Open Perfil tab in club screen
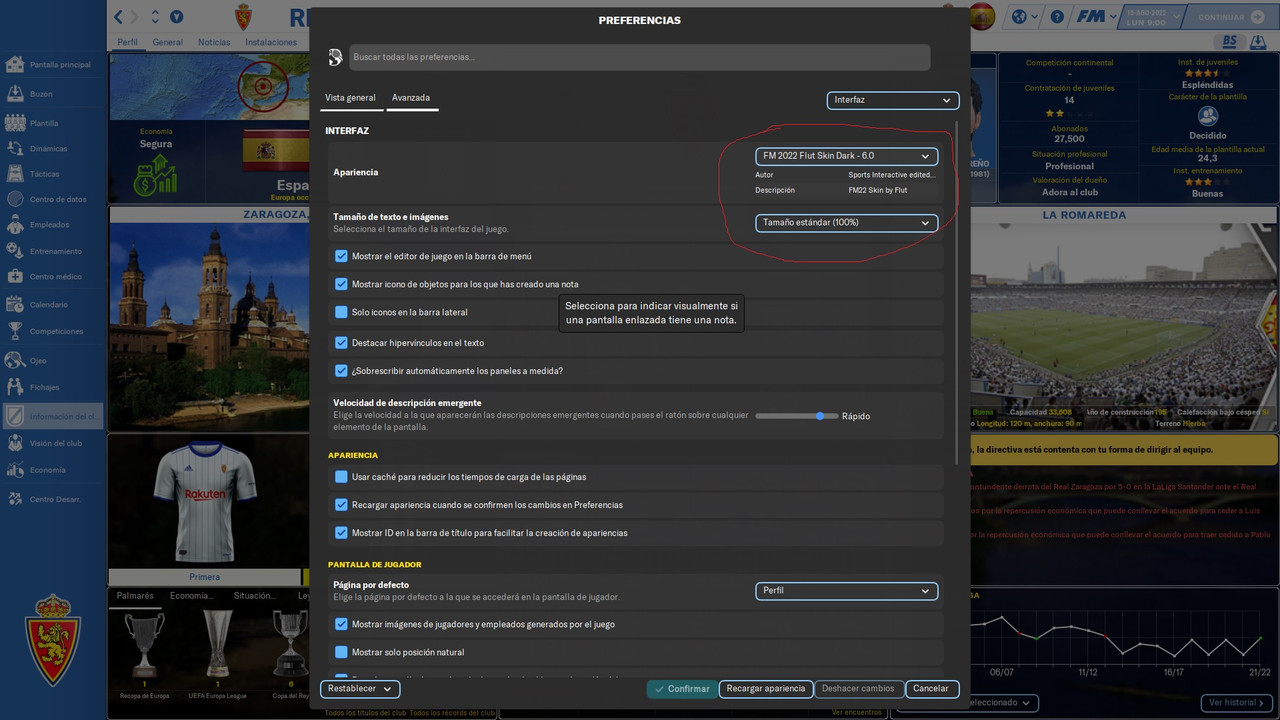 pyautogui.click(x=127, y=42)
